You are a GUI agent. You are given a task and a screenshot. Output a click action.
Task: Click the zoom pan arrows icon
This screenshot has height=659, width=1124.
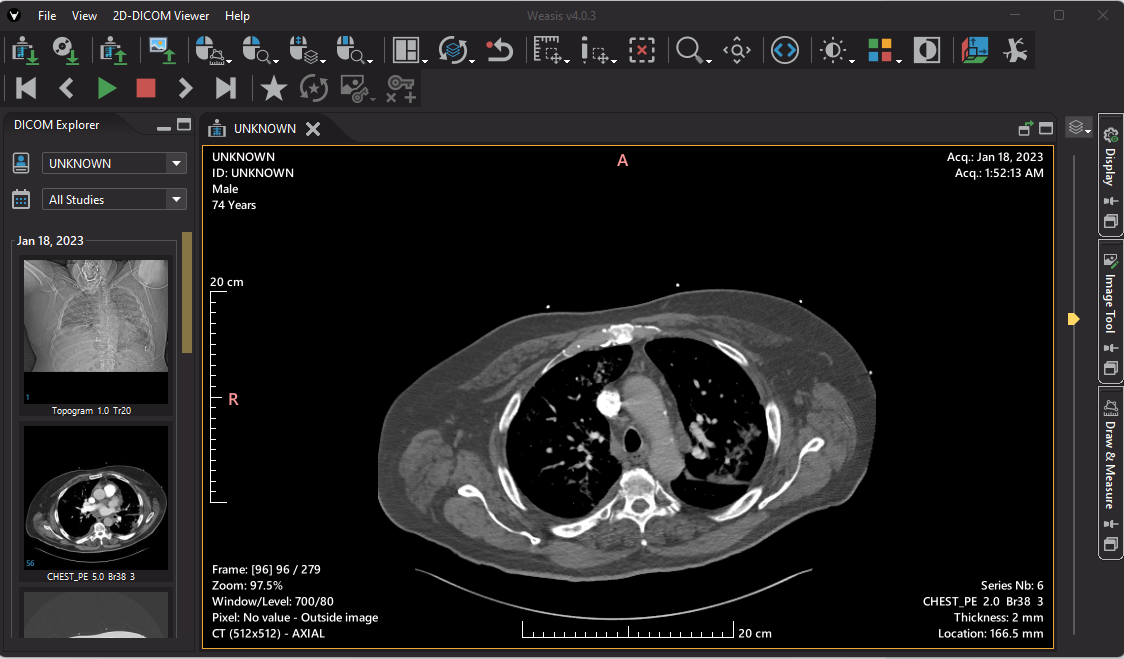coord(737,51)
